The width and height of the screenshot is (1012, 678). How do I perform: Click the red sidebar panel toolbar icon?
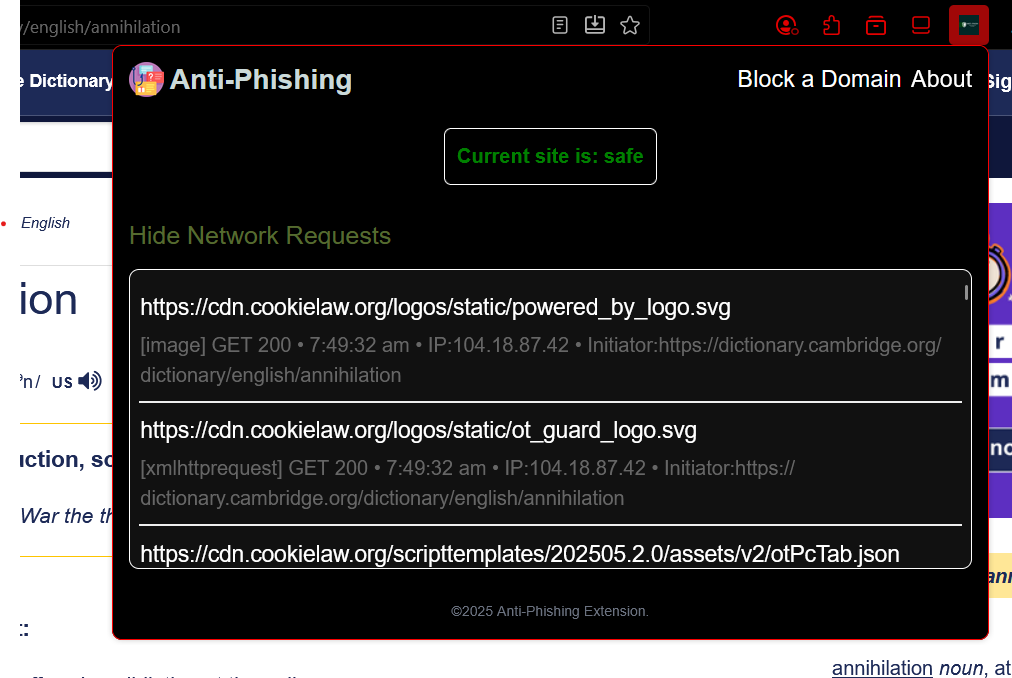tap(921, 25)
